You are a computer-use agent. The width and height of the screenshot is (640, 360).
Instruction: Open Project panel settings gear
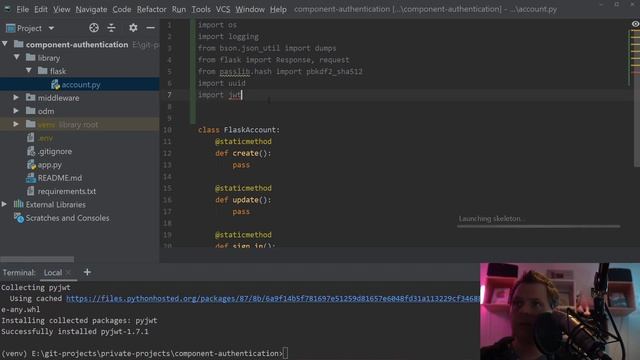tap(133, 28)
